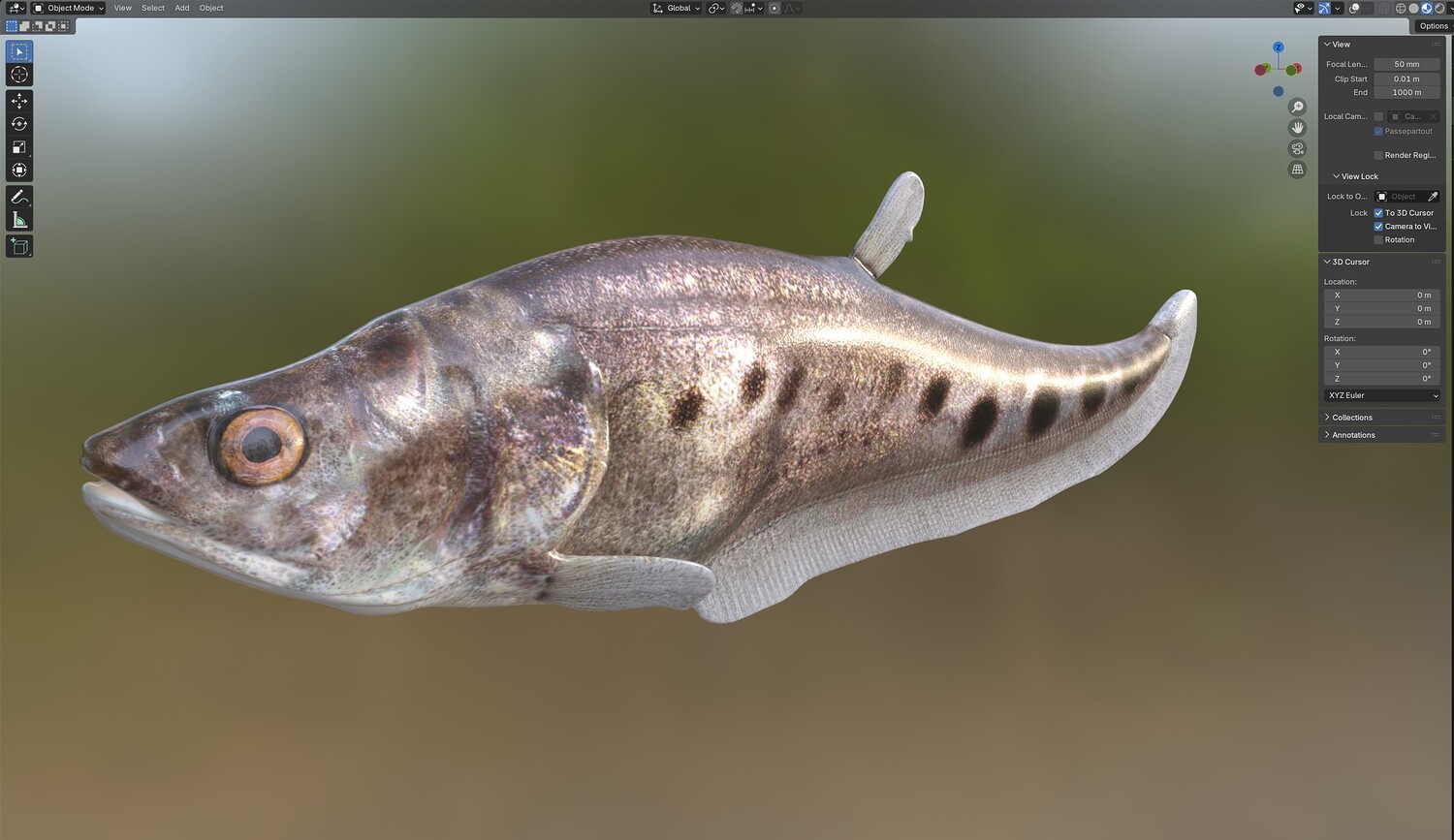1454x840 pixels.
Task: Uncheck Lock Camera to View
Action: [1378, 227]
